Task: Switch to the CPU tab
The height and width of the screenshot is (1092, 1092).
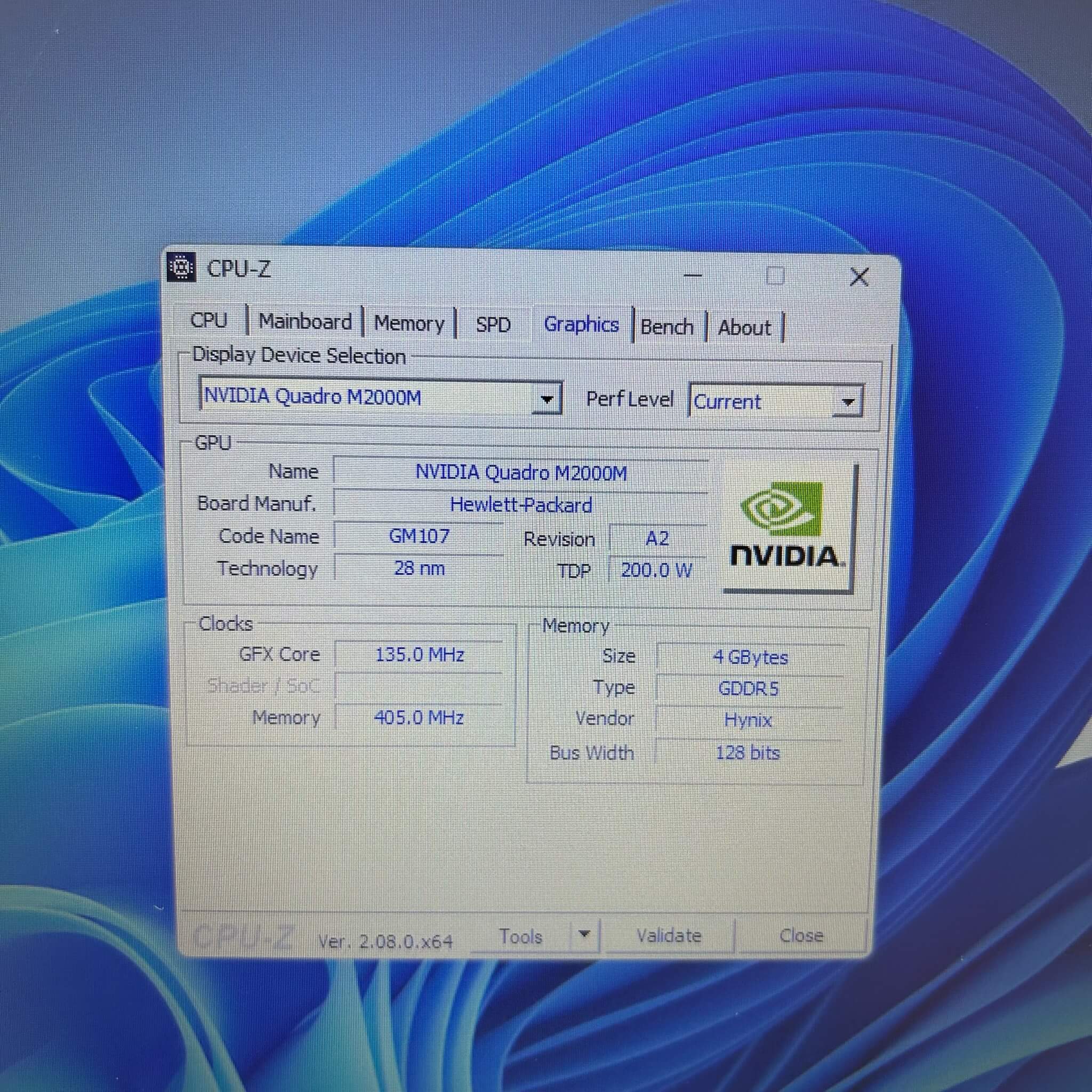Action: click(x=208, y=320)
